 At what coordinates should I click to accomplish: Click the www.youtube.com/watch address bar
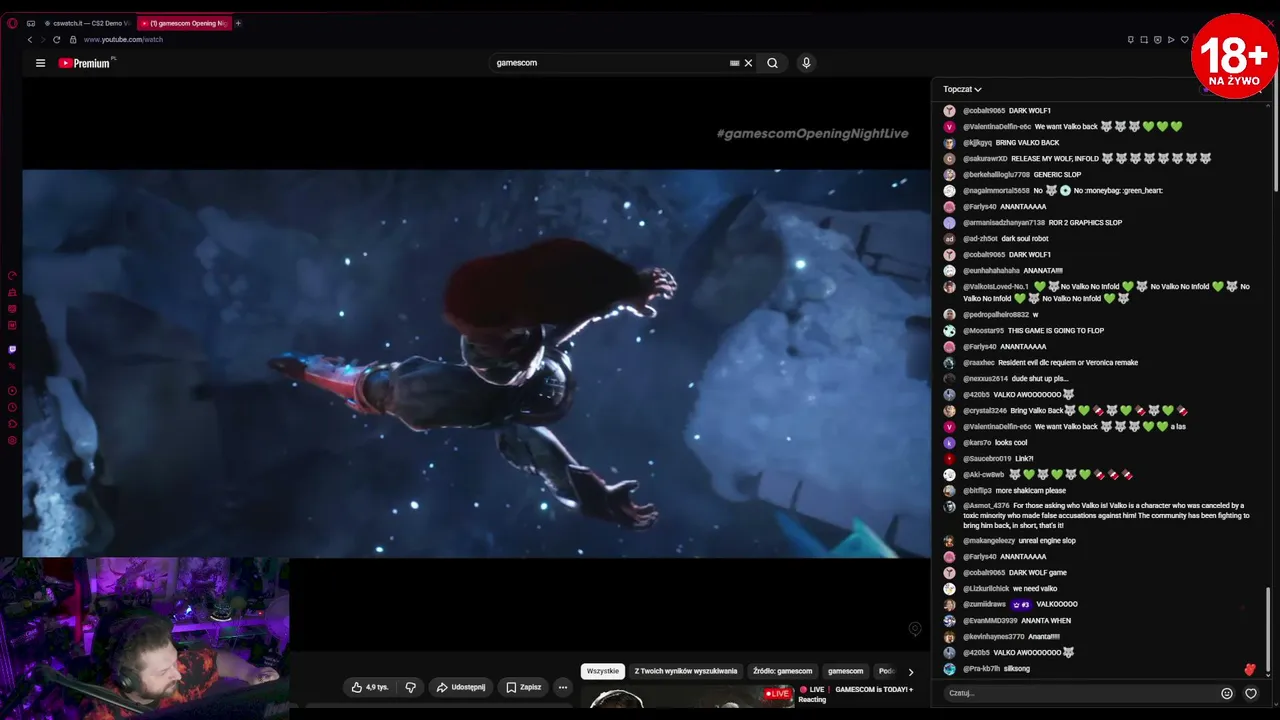123,40
